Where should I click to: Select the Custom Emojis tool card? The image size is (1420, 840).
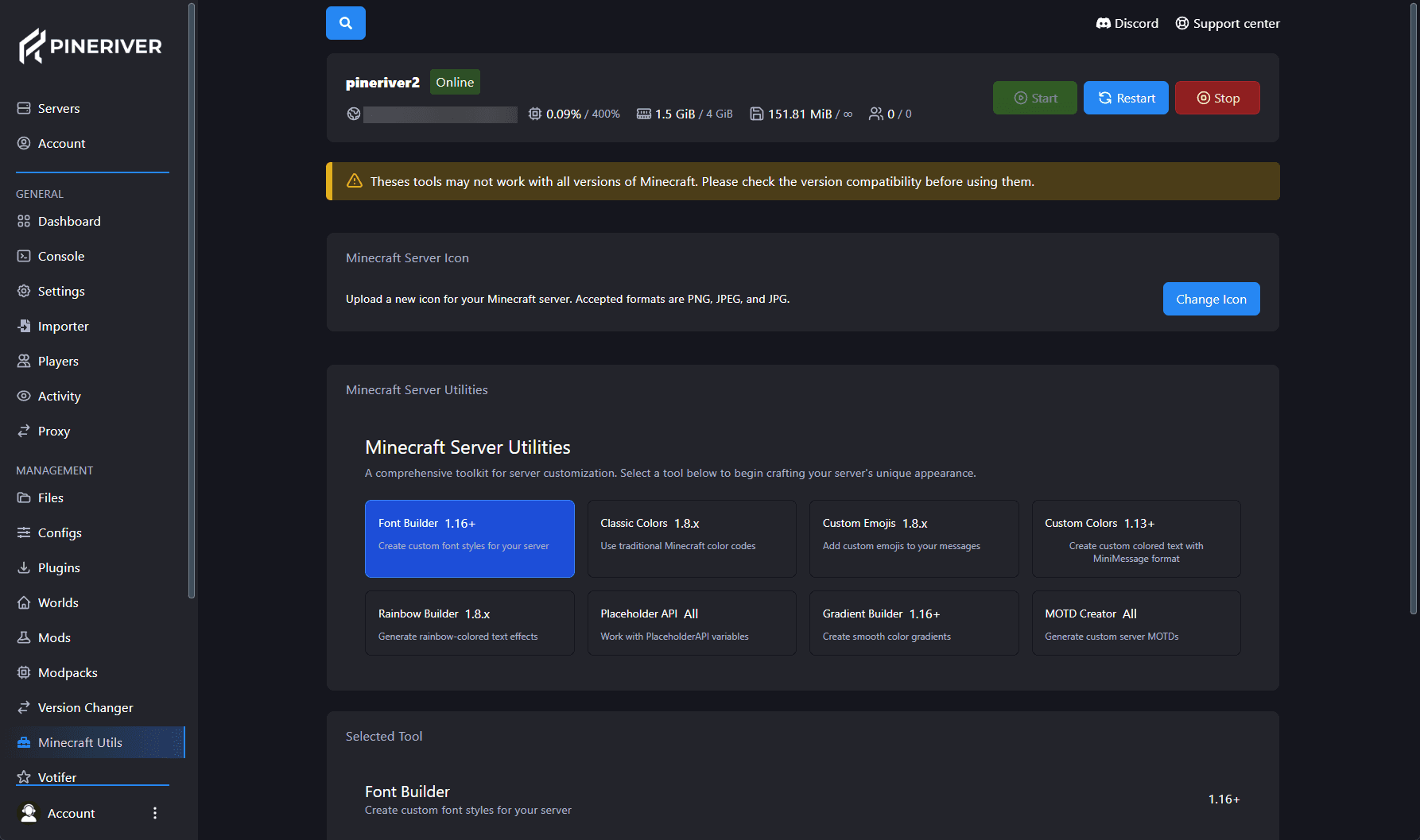click(x=914, y=539)
